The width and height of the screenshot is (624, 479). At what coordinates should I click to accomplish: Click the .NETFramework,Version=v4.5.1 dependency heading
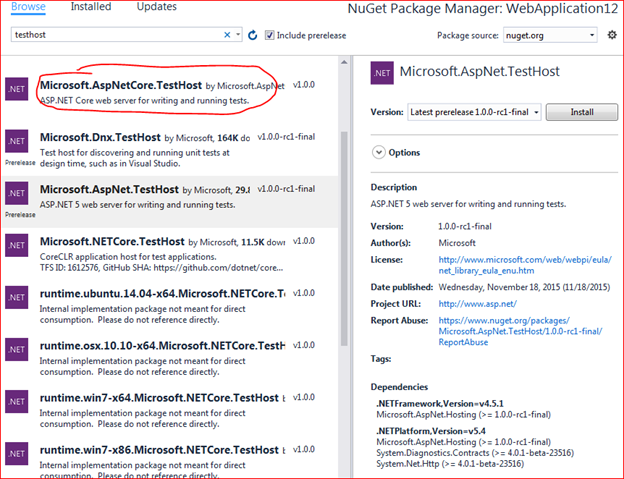pos(440,404)
